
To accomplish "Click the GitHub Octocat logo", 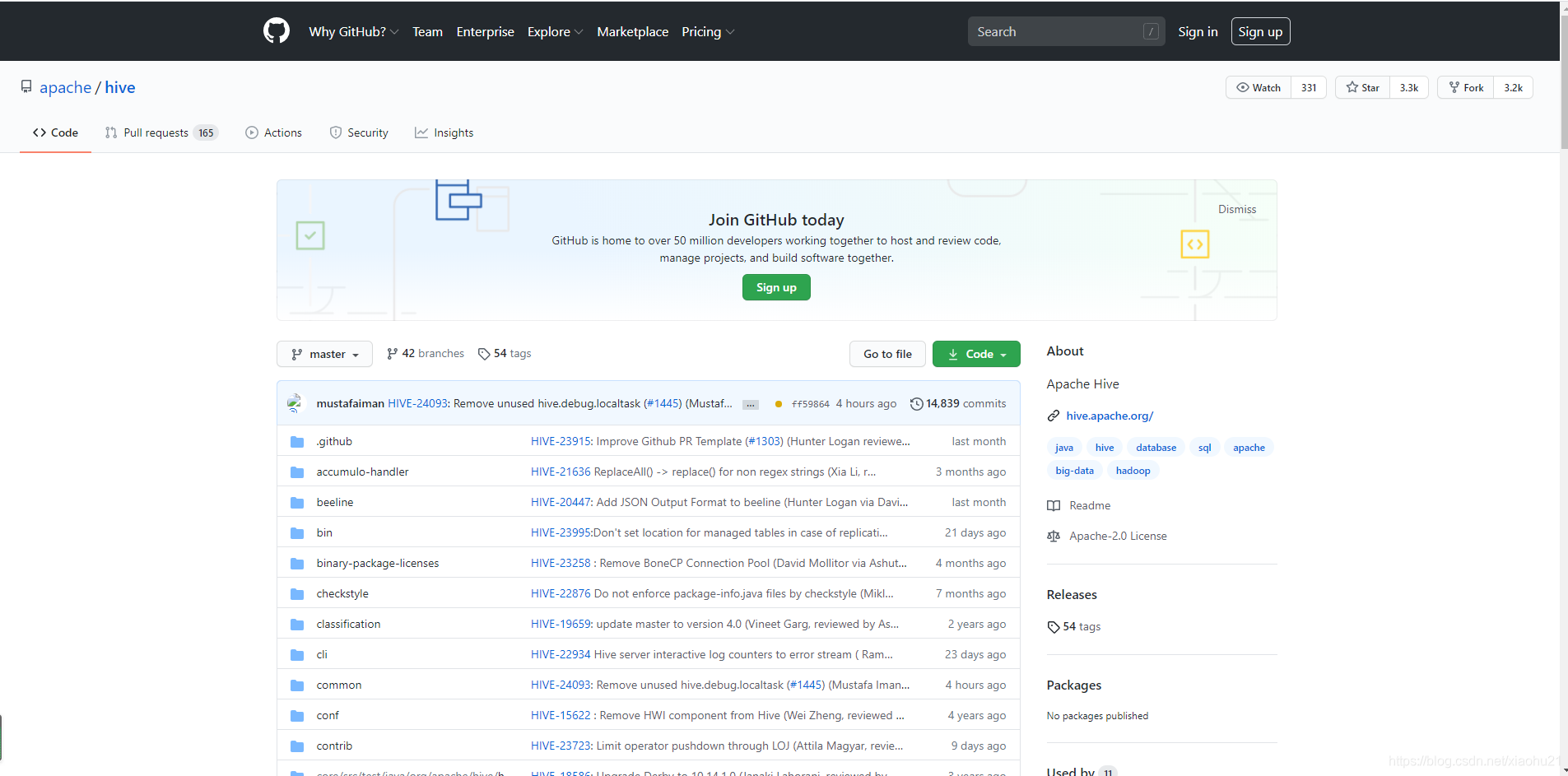I will coord(277,31).
